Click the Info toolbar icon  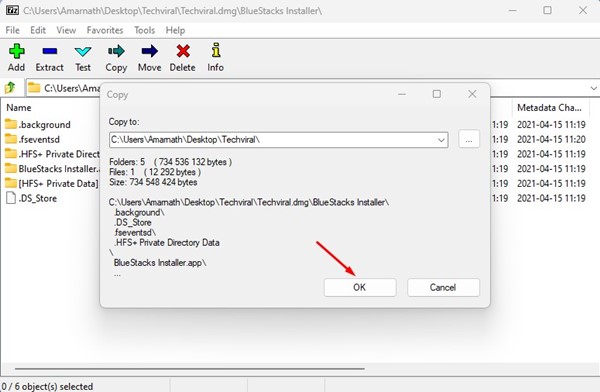coord(216,51)
